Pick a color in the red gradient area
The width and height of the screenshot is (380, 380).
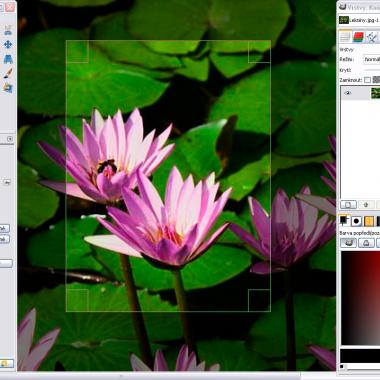360,298
